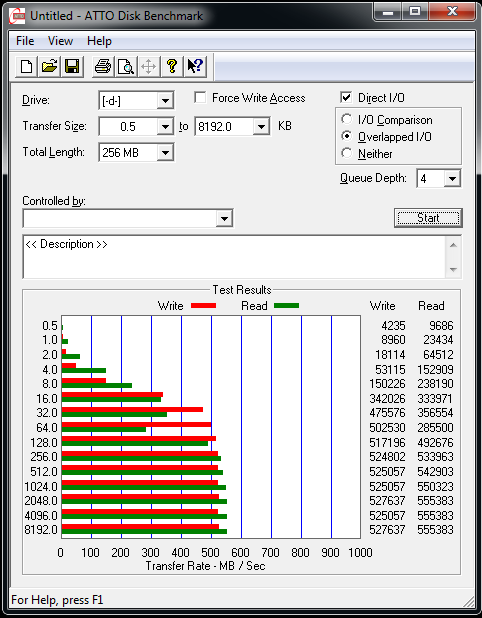This screenshot has height=618, width=482.
Task: Click the ATTO application icon in title bar
Action: tap(17, 16)
